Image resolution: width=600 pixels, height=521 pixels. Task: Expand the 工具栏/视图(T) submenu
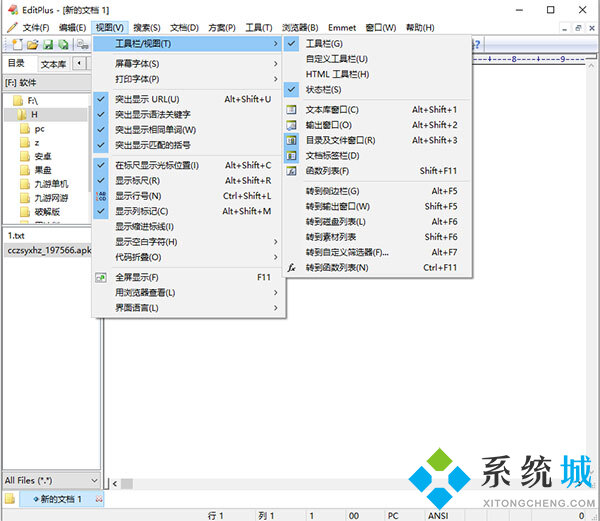(188, 44)
